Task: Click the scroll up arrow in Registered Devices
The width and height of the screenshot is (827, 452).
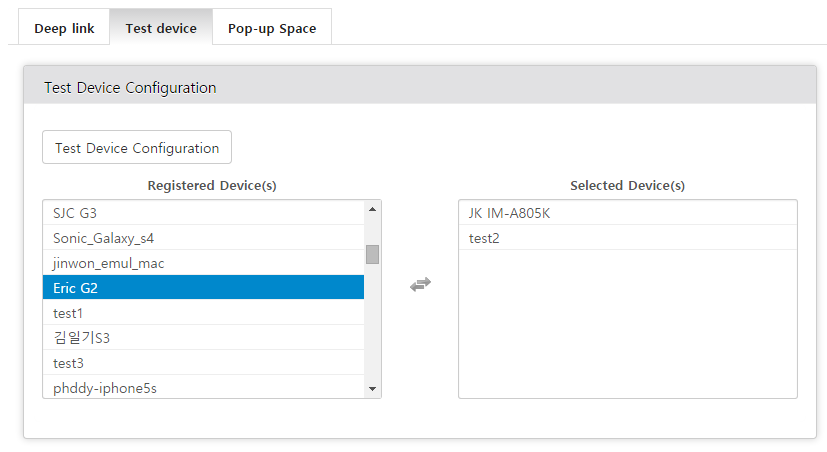Action: (372, 209)
